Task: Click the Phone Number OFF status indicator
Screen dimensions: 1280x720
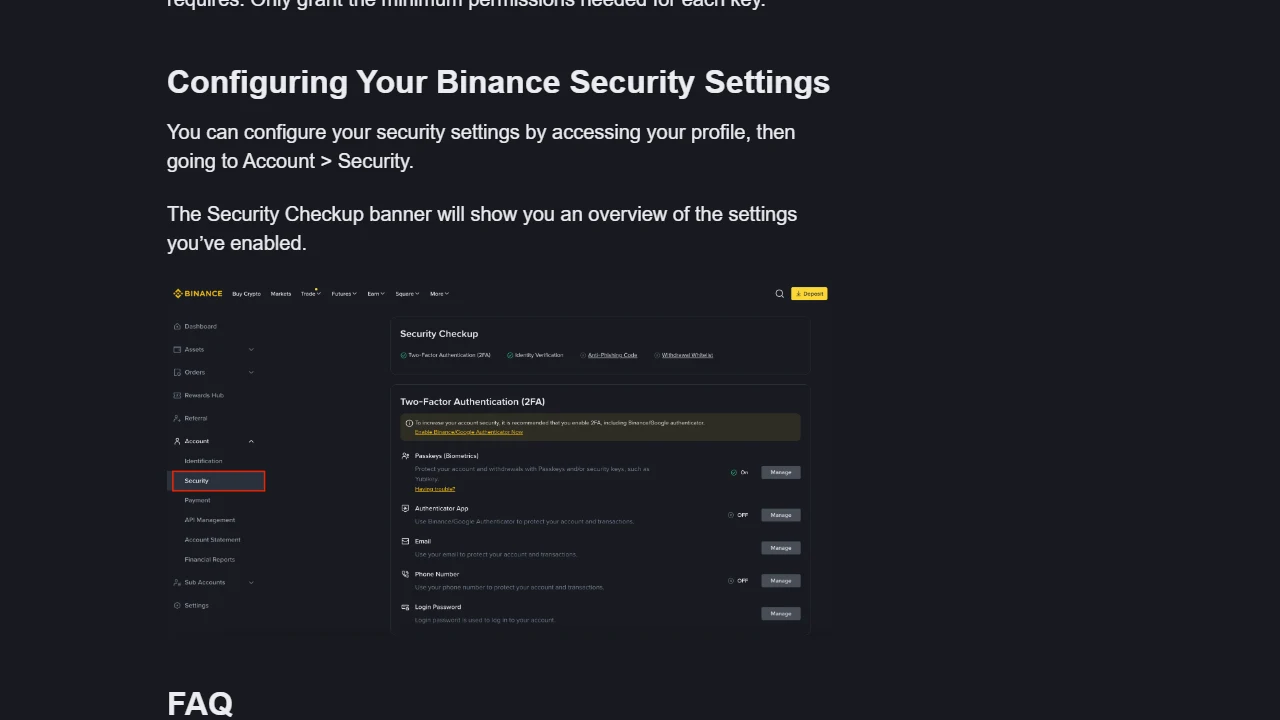Action: pos(738,580)
